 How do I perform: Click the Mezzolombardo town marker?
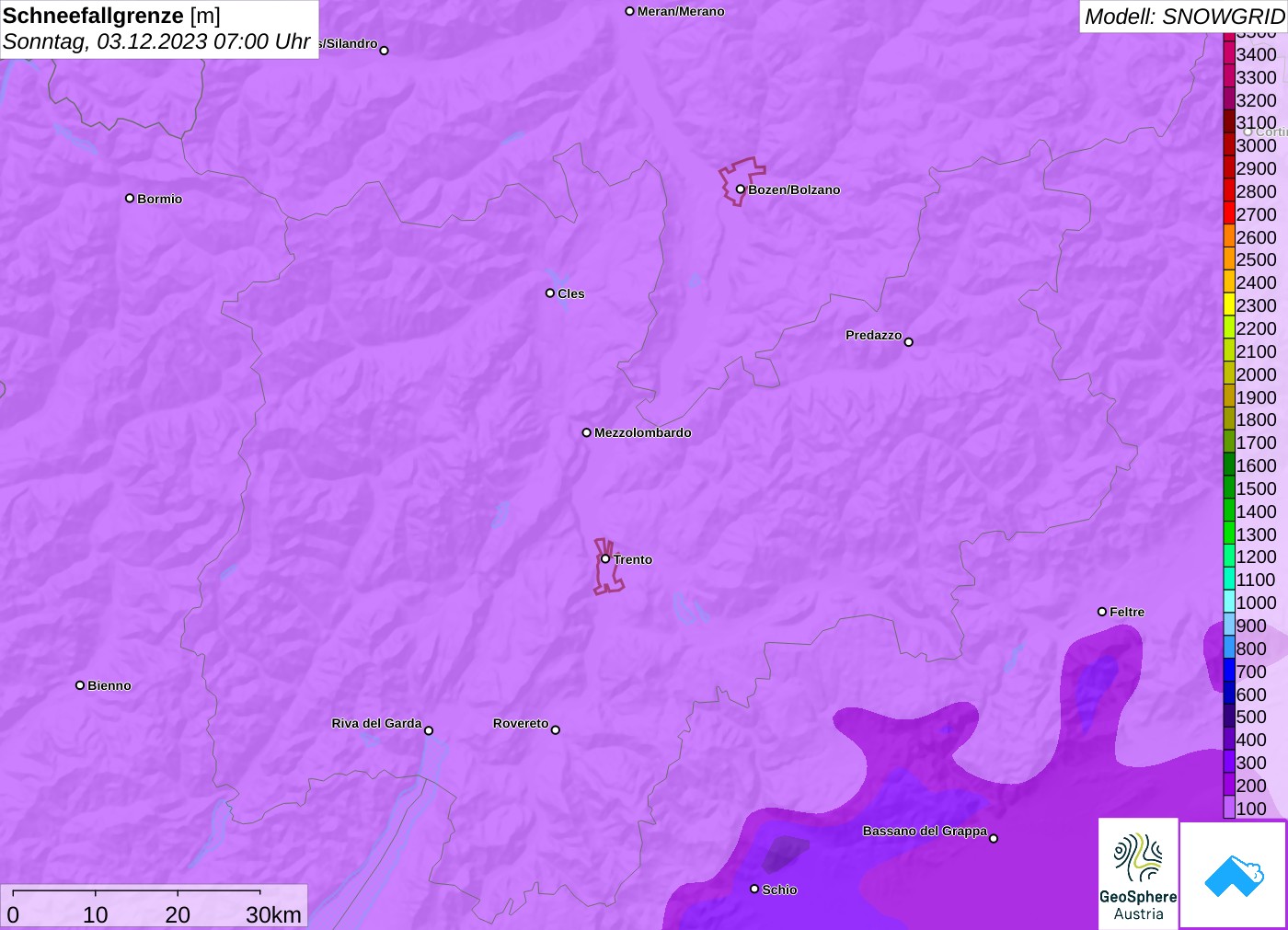click(x=586, y=432)
